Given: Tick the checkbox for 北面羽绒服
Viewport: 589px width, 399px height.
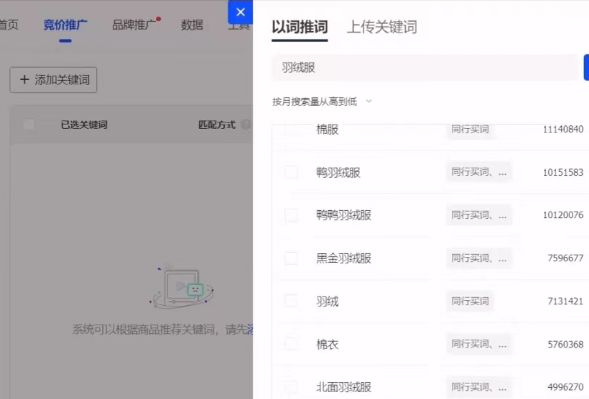Looking at the screenshot, I should coord(291,387).
